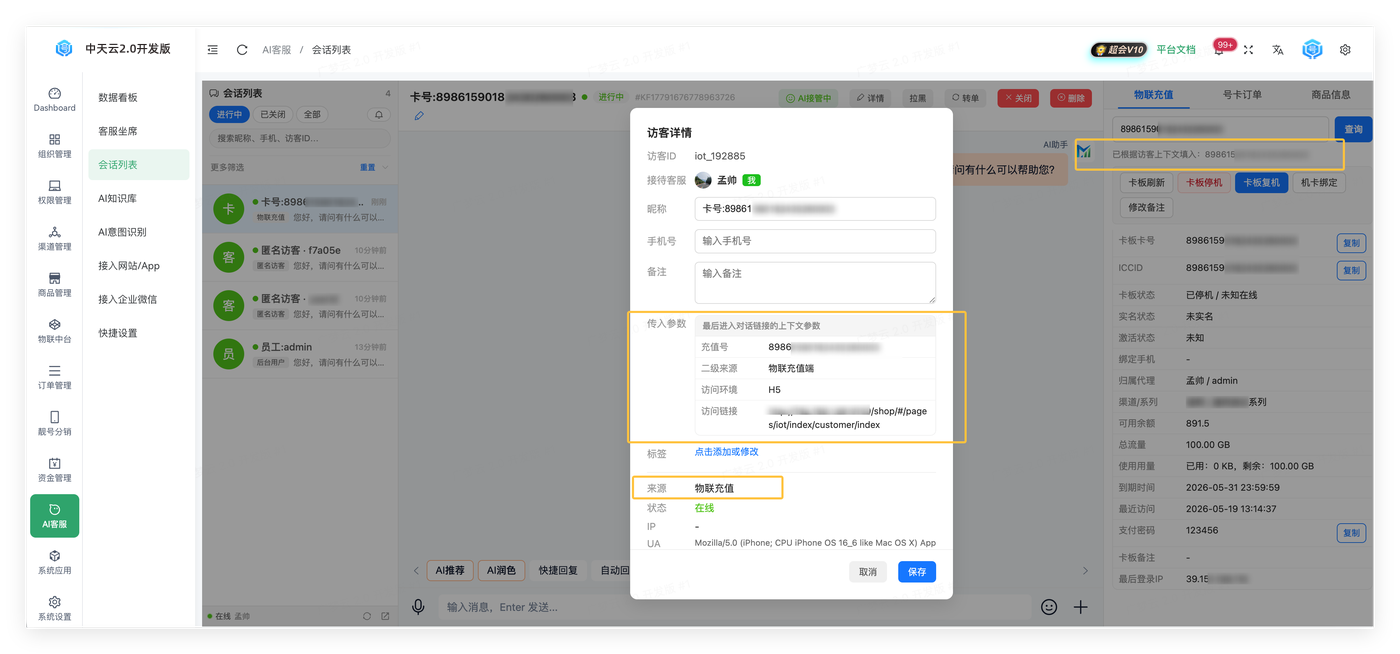Click the plus icon next to the emoji picker

[x=1081, y=607]
